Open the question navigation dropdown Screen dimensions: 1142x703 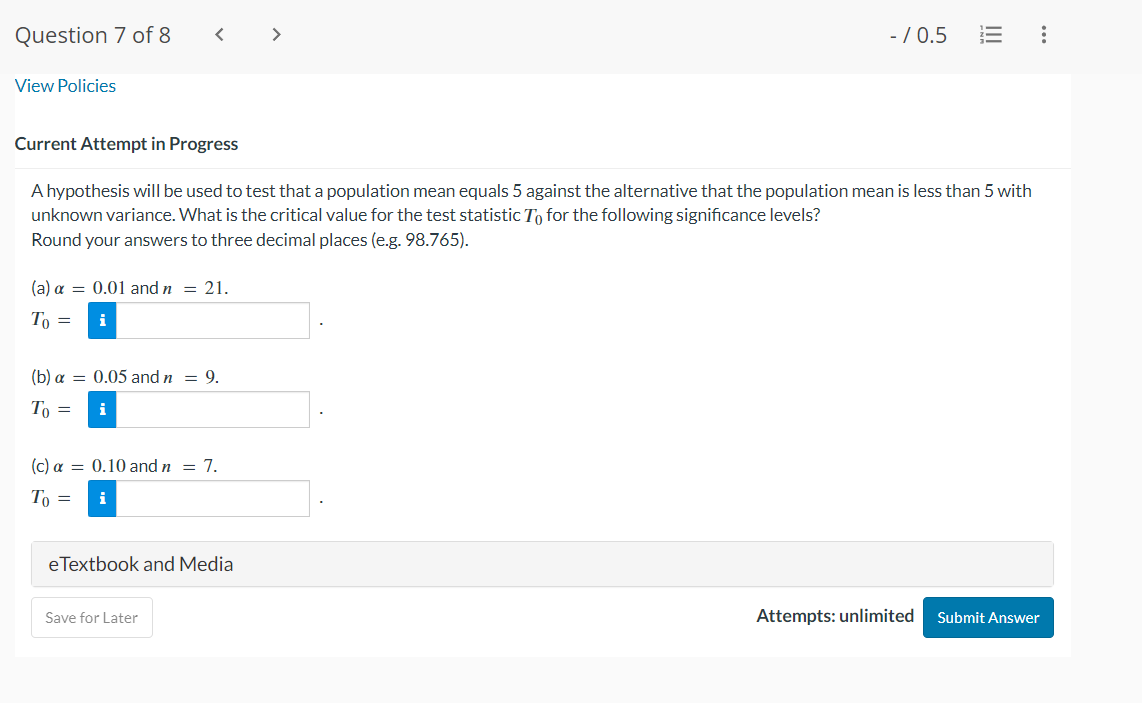coord(991,34)
